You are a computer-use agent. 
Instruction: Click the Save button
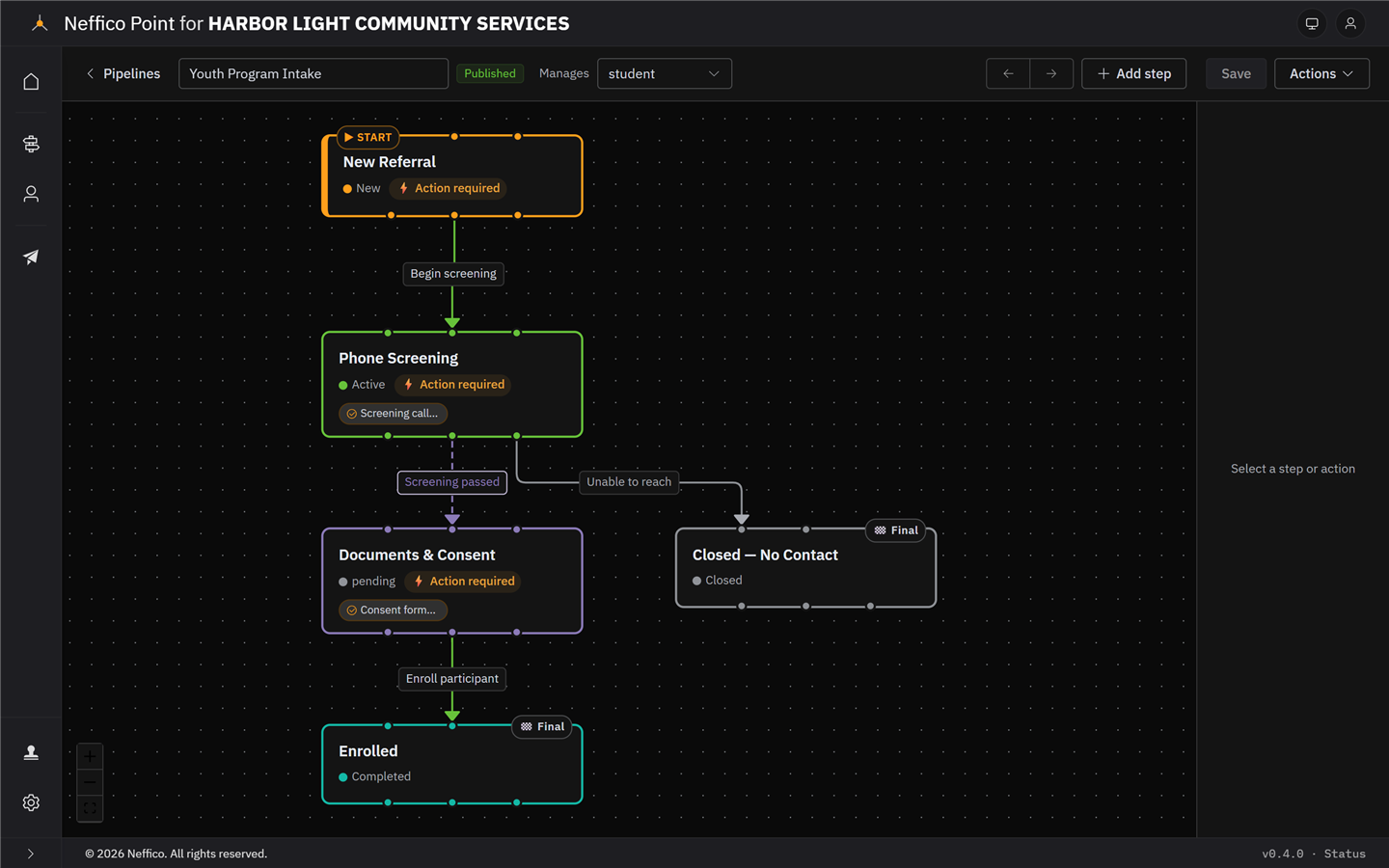(x=1236, y=73)
